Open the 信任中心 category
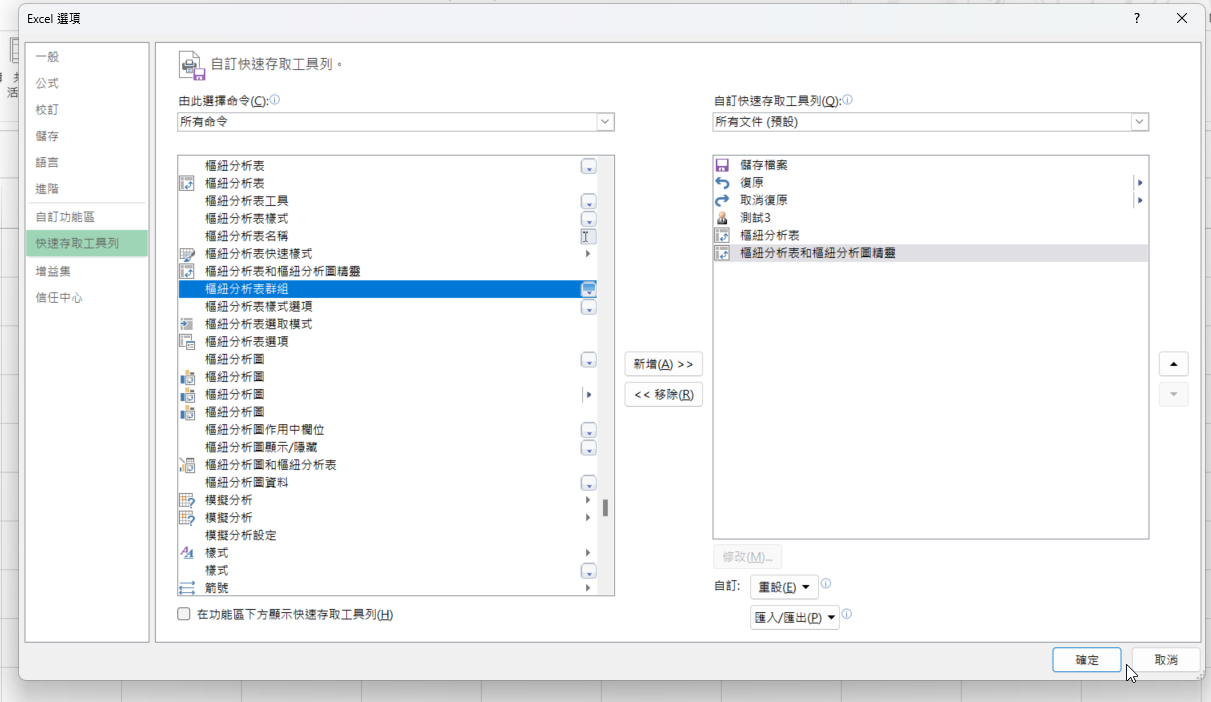The width and height of the screenshot is (1211, 702). pyautogui.click(x=86, y=298)
